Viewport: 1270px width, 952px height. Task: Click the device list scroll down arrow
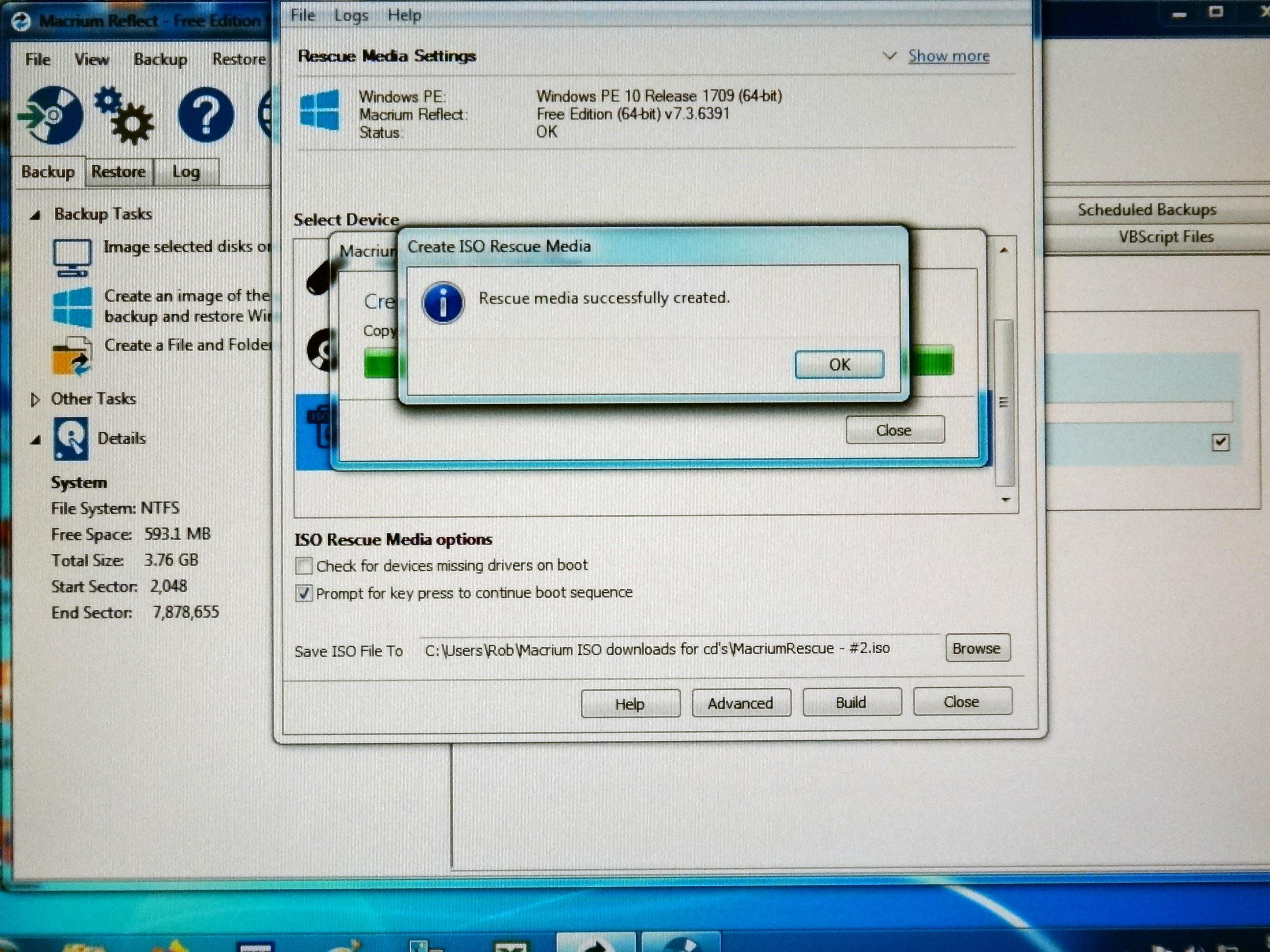coord(1005,500)
